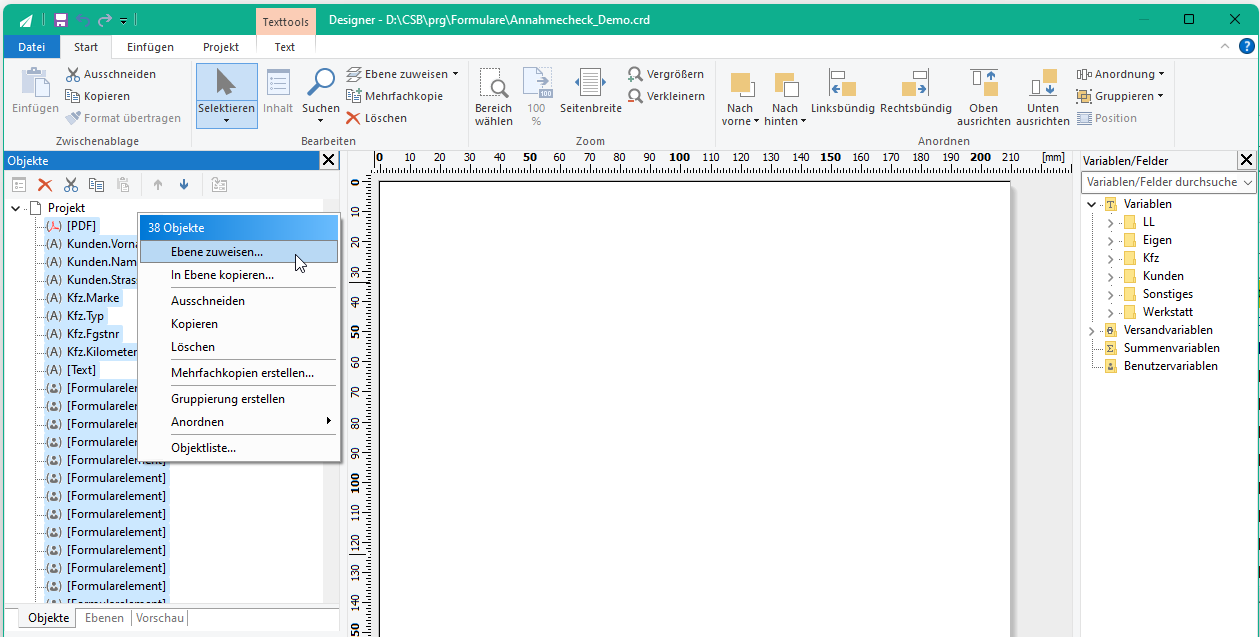The image size is (1260, 637).
Task: Open the Anordnung dropdown
Action: tap(1161, 74)
